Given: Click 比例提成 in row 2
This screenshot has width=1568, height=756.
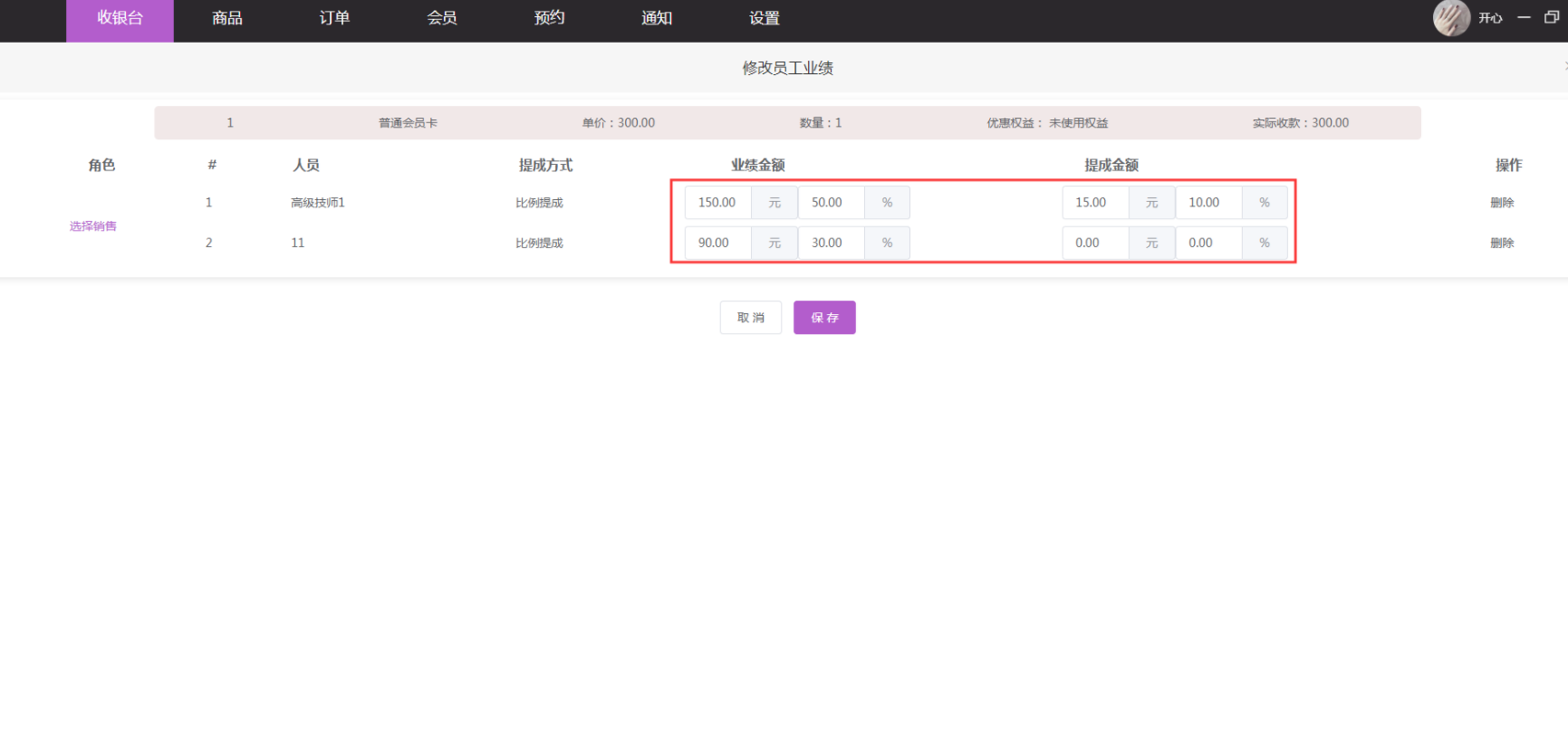Looking at the screenshot, I should [x=539, y=243].
